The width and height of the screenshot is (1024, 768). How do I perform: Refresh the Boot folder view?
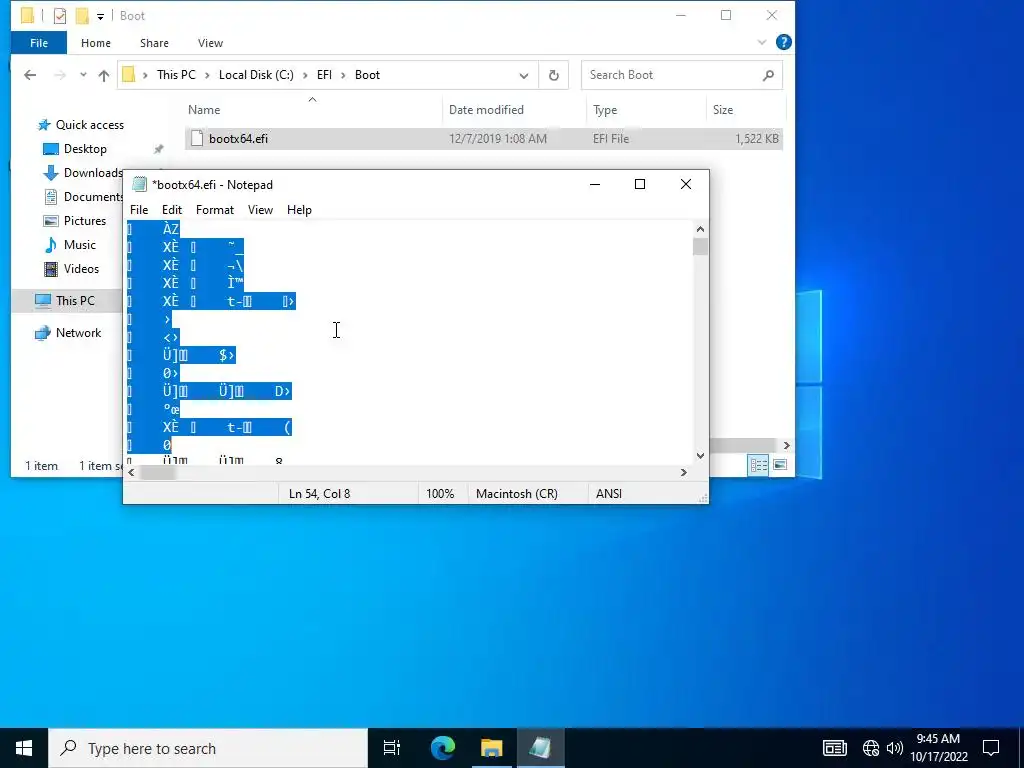[554, 75]
